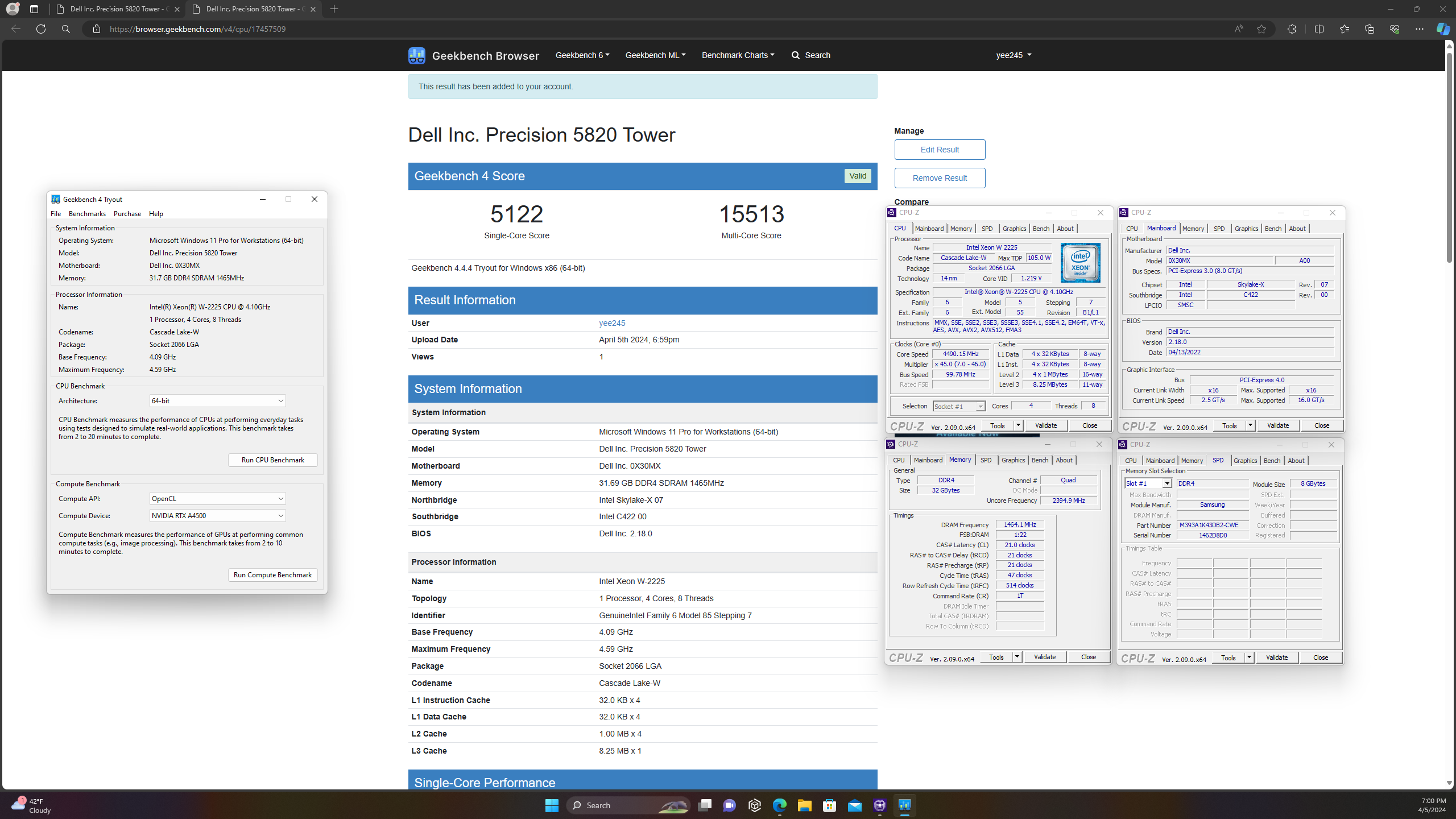
Task: Open the Collections icon in Edge toolbar
Action: (1370, 29)
